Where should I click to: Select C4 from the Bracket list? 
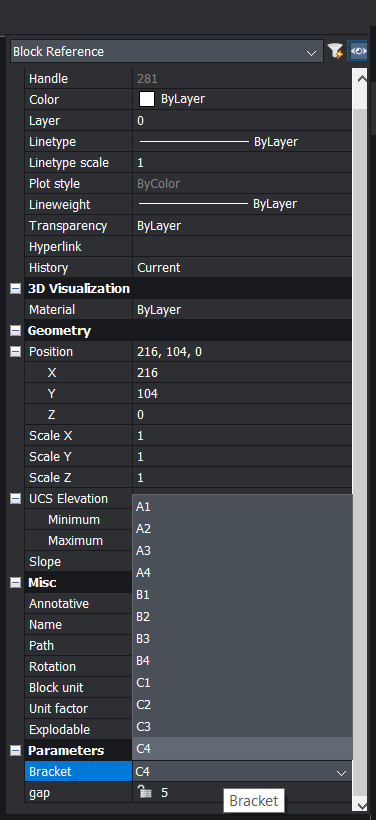(x=242, y=748)
